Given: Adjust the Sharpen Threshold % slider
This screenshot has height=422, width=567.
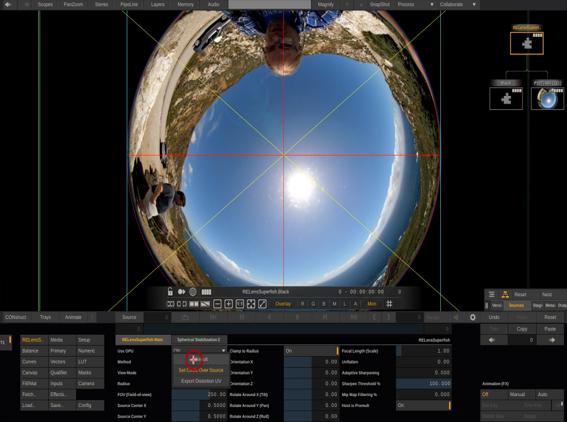Looking at the screenshot, I should [423, 384].
